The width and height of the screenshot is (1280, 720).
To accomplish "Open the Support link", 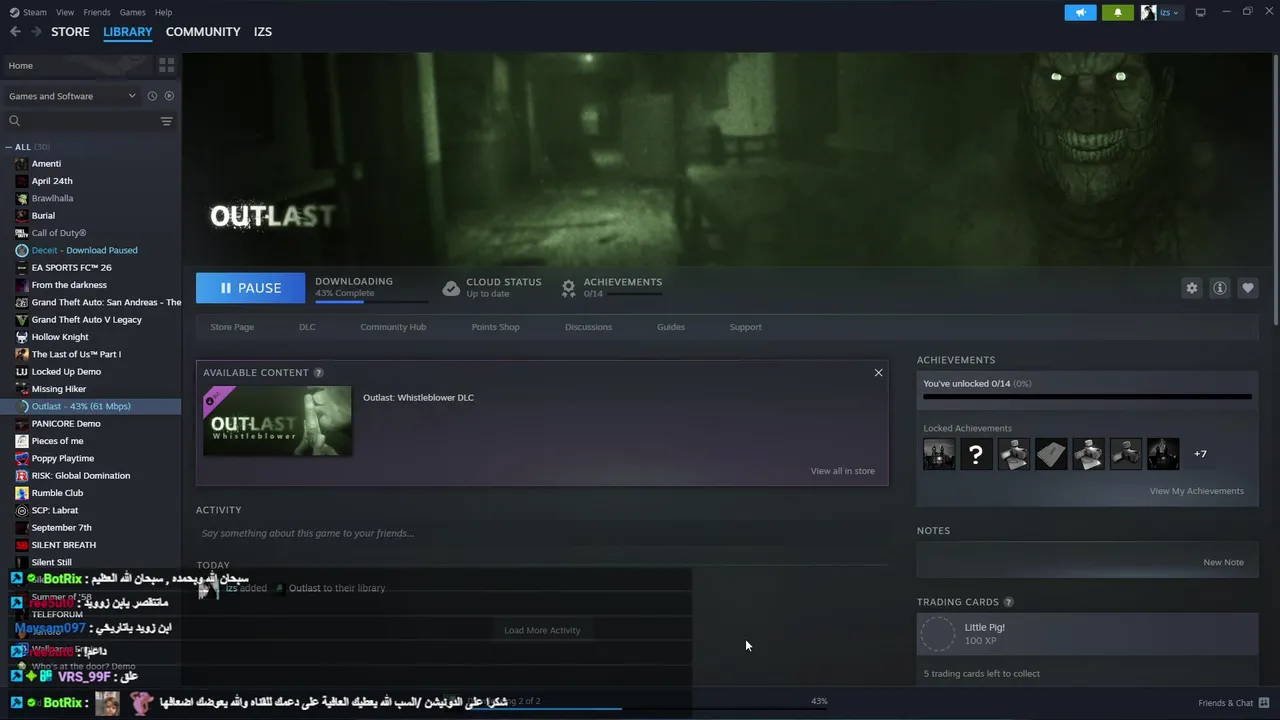I will pos(745,327).
